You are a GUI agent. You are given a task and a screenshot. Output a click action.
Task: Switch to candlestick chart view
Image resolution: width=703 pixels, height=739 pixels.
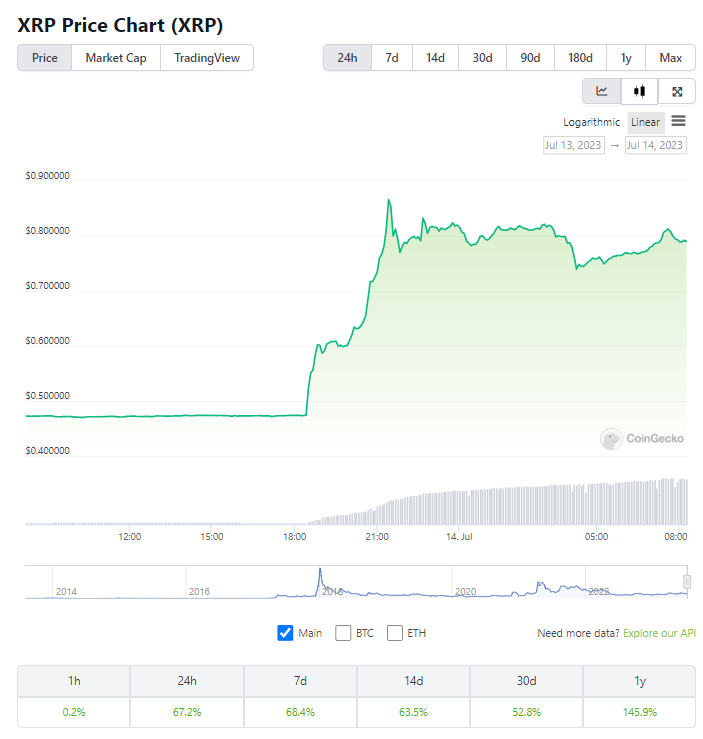click(639, 91)
